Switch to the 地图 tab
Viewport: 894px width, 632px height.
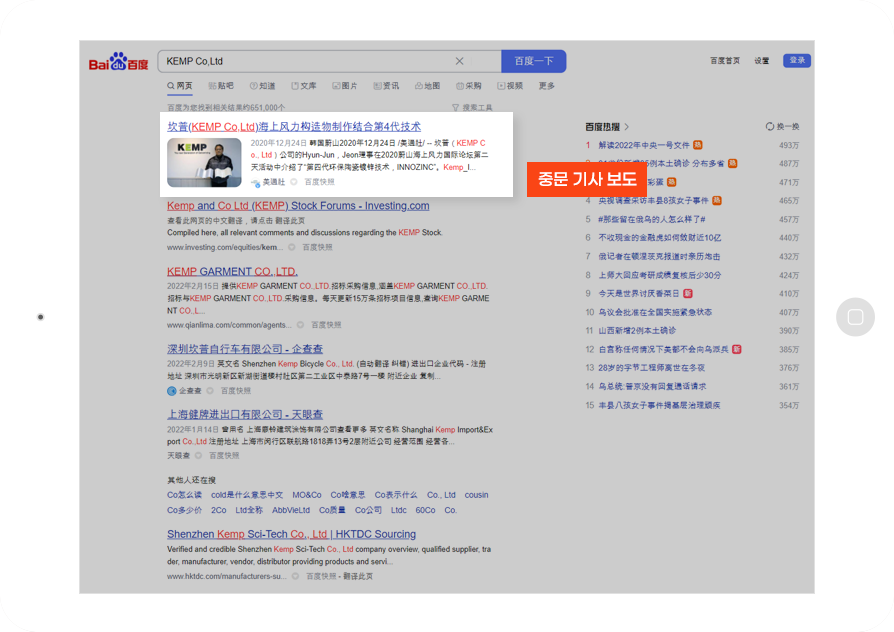click(x=428, y=86)
